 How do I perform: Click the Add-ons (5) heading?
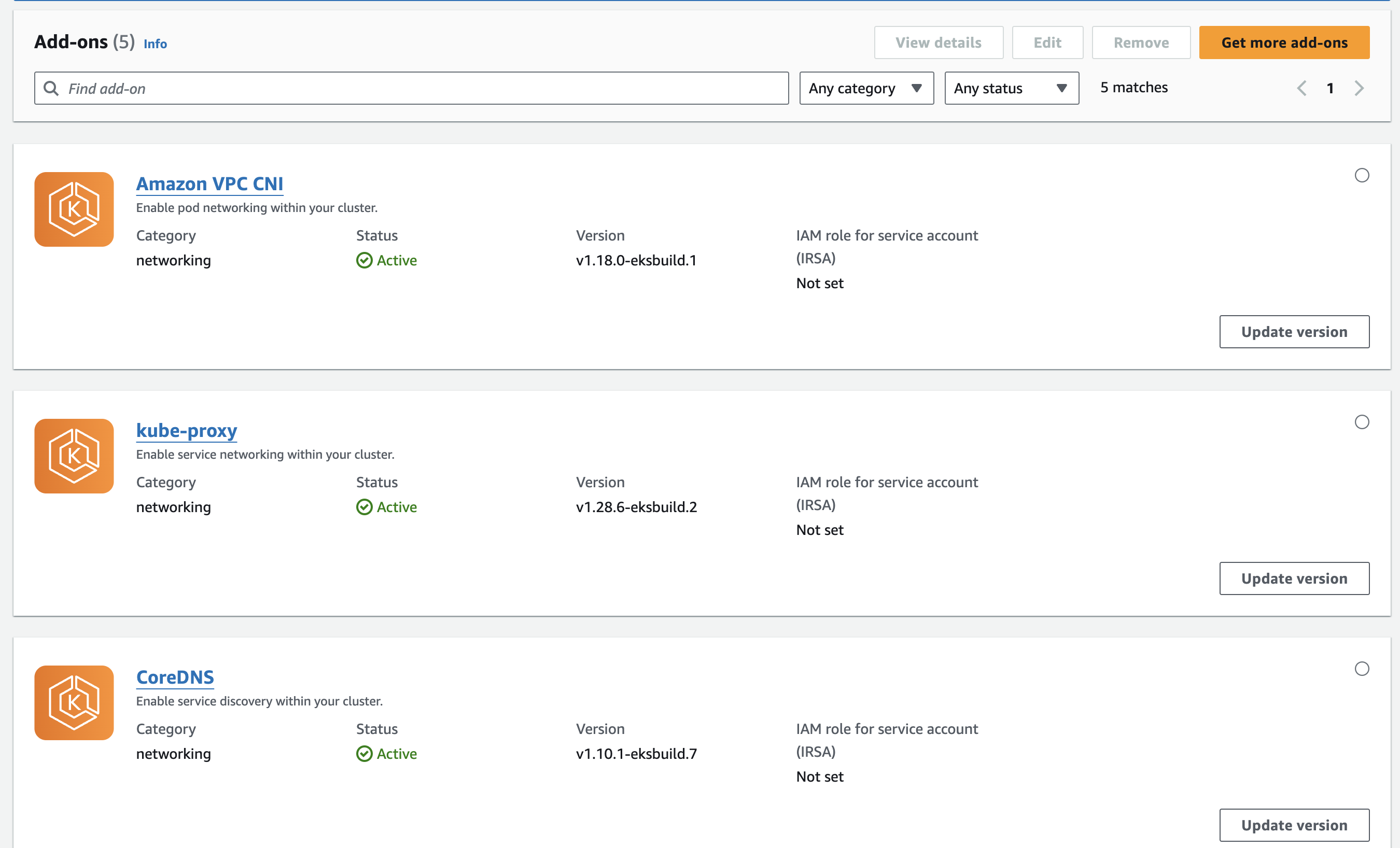pyautogui.click(x=85, y=42)
